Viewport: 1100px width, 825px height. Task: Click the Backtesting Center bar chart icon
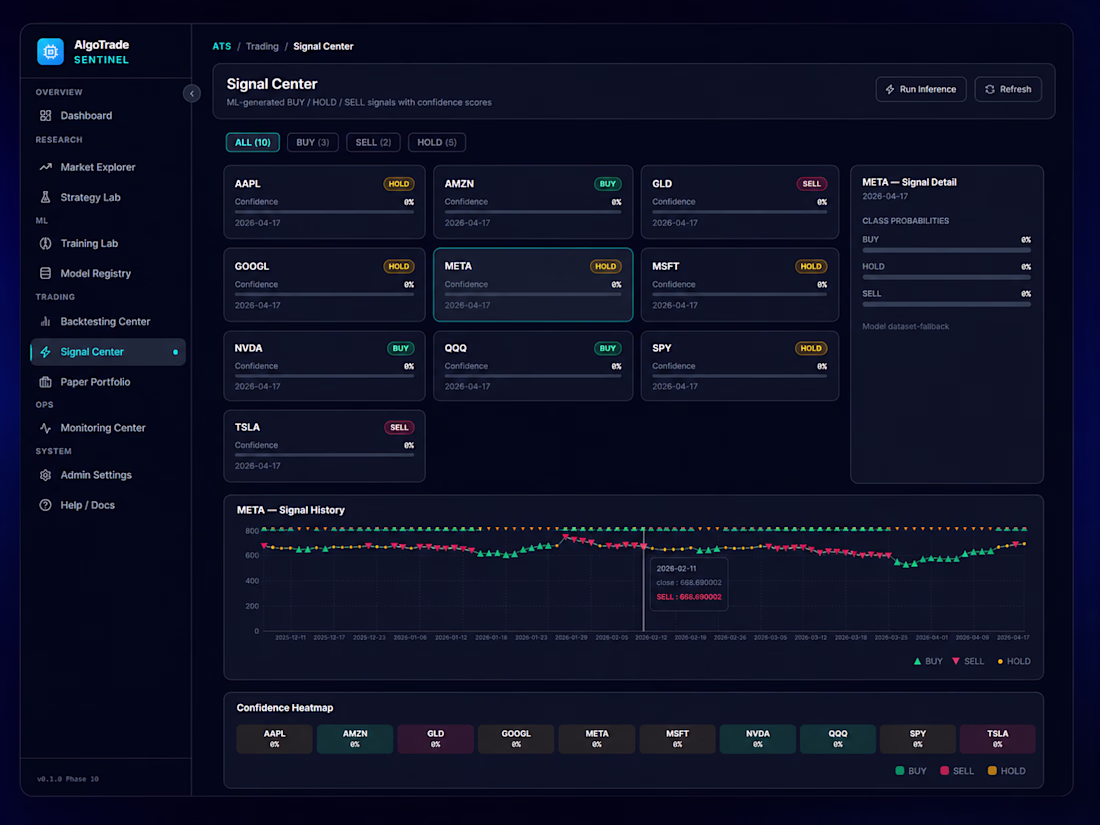point(46,321)
